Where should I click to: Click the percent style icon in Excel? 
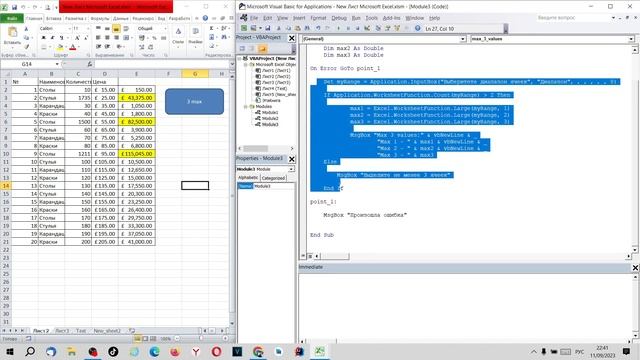(x=154, y=38)
